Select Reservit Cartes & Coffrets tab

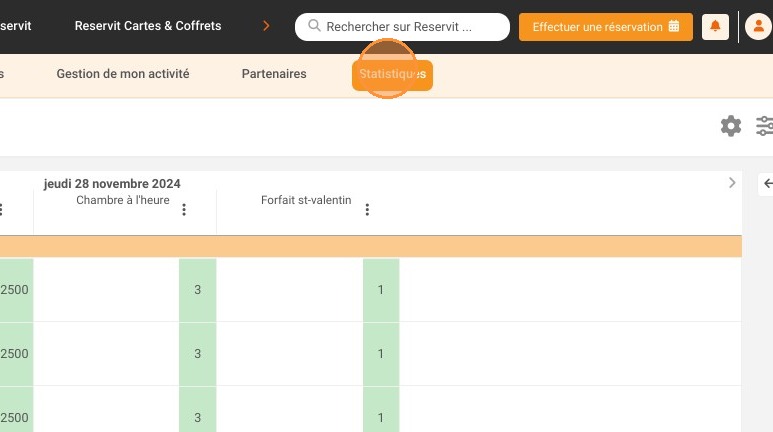[148, 26]
